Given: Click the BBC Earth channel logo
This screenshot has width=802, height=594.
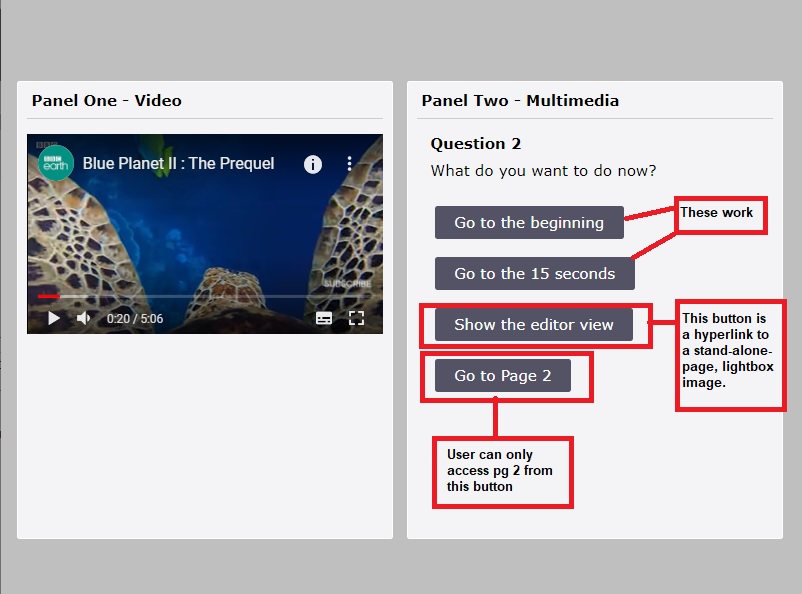Looking at the screenshot, I should (x=56, y=163).
